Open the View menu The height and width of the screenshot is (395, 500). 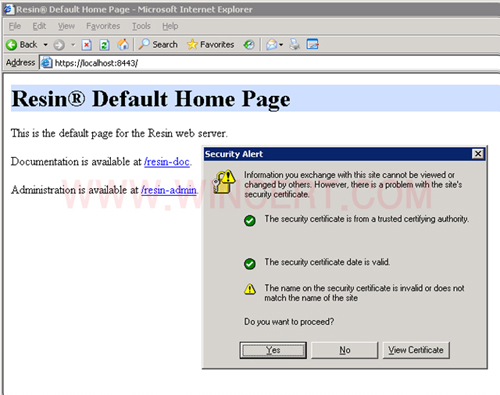tap(66, 26)
